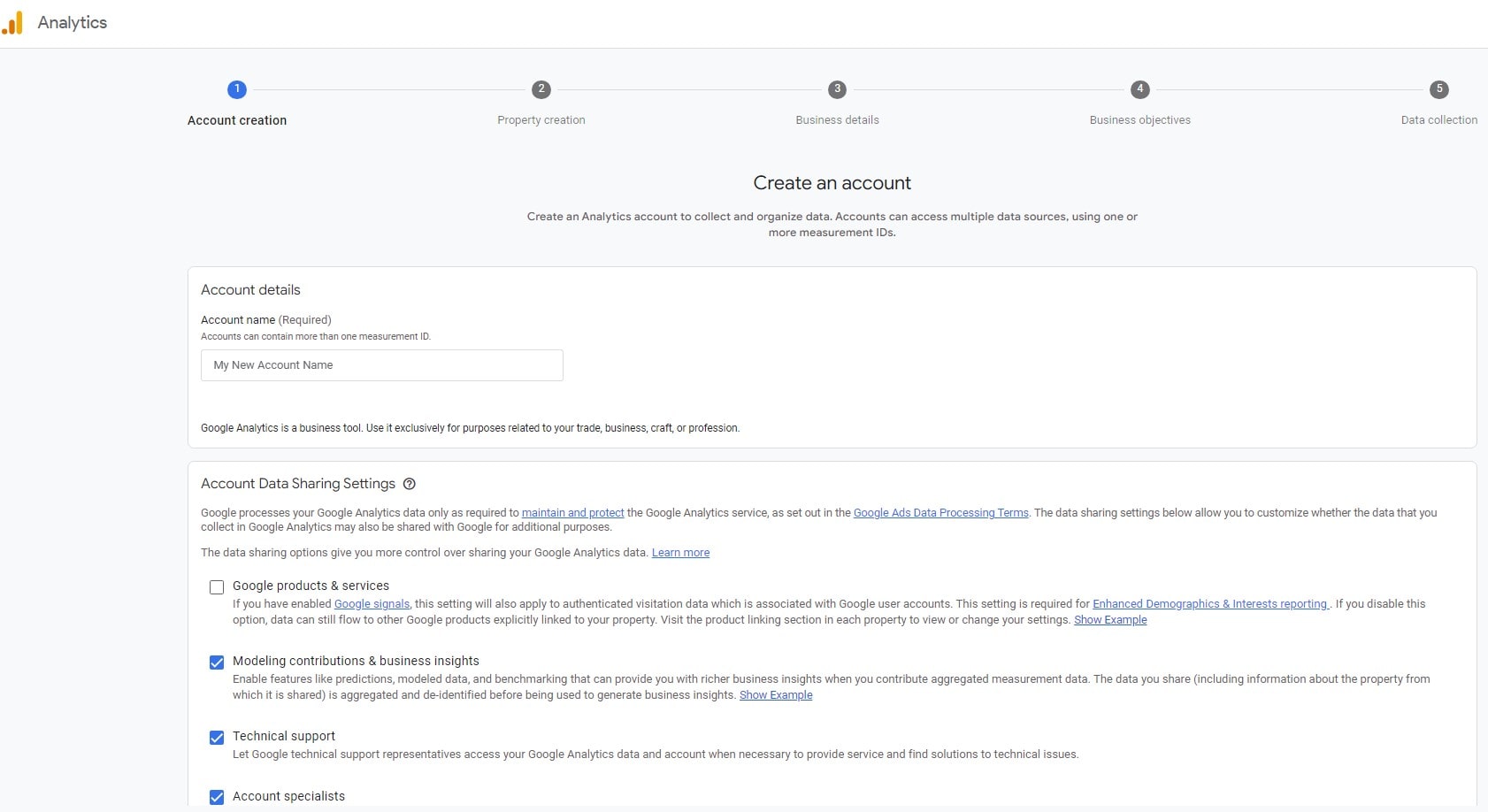Open the Google signals link
This screenshot has height=812, width=1488.
tap(372, 604)
